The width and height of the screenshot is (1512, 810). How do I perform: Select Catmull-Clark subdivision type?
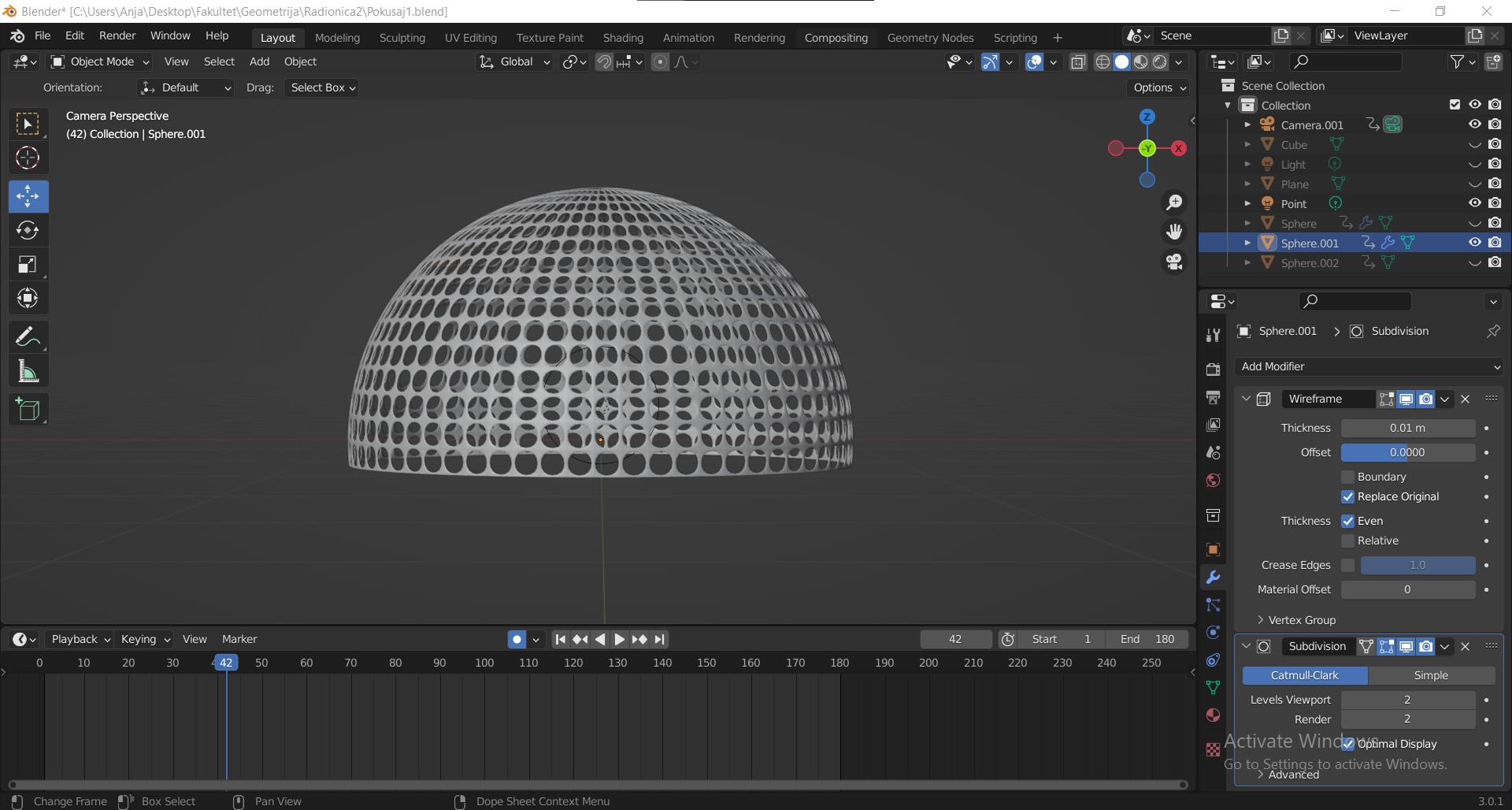[x=1305, y=675]
